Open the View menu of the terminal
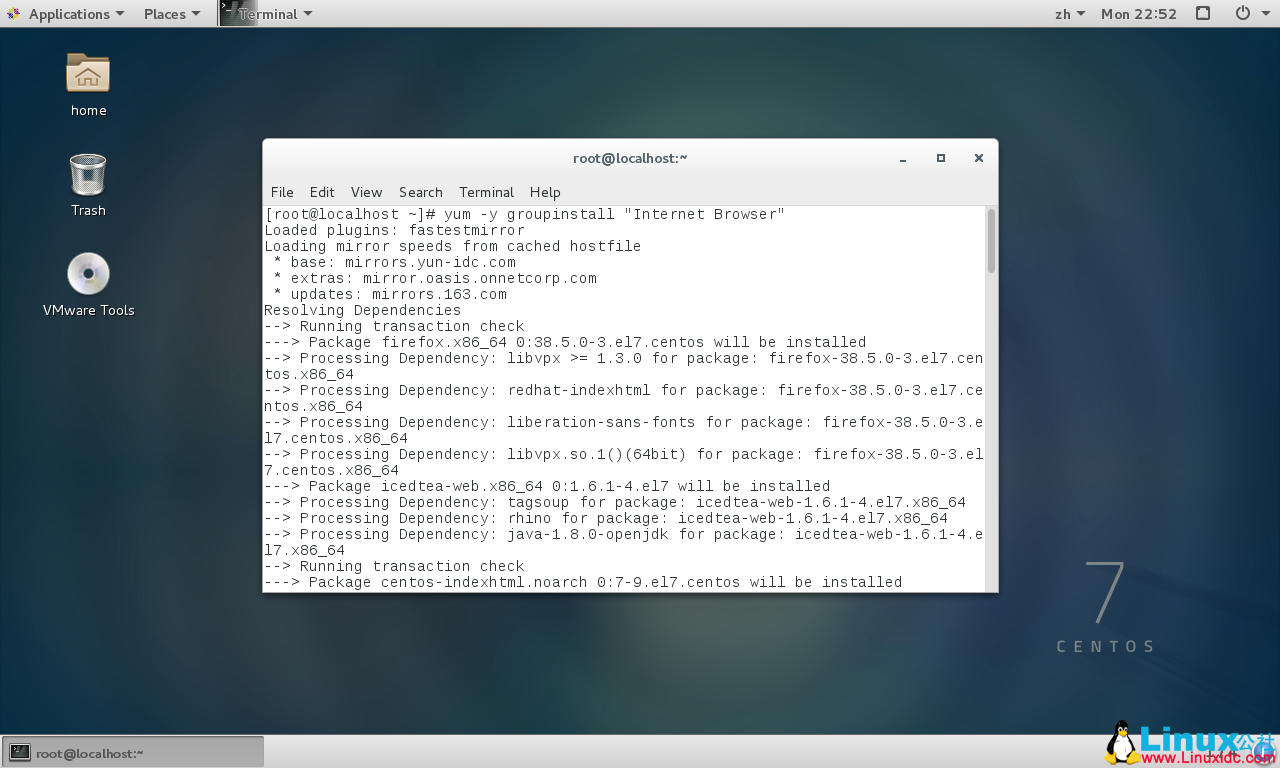This screenshot has width=1280, height=768. pyautogui.click(x=366, y=192)
